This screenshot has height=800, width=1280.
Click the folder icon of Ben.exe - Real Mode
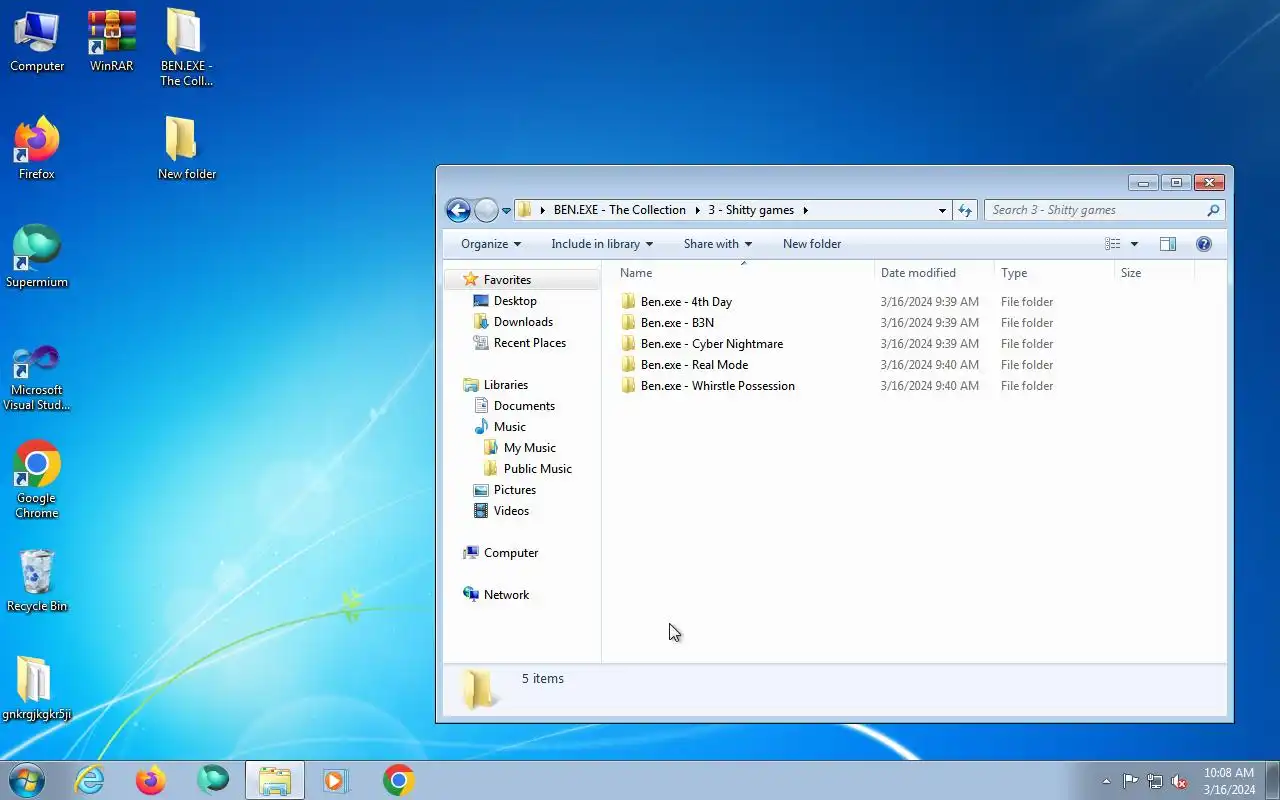pyautogui.click(x=628, y=365)
